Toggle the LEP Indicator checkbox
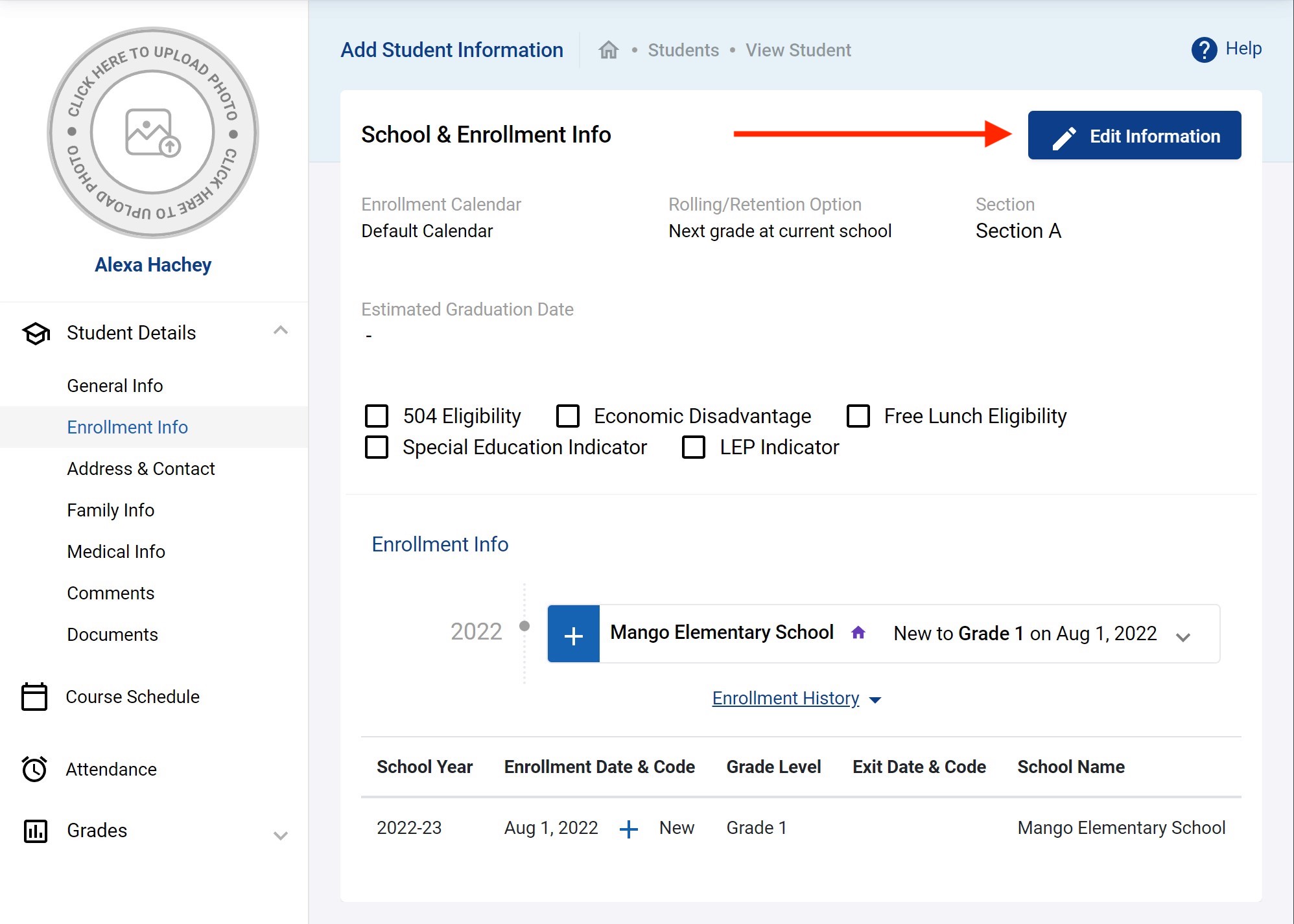 pyautogui.click(x=693, y=447)
